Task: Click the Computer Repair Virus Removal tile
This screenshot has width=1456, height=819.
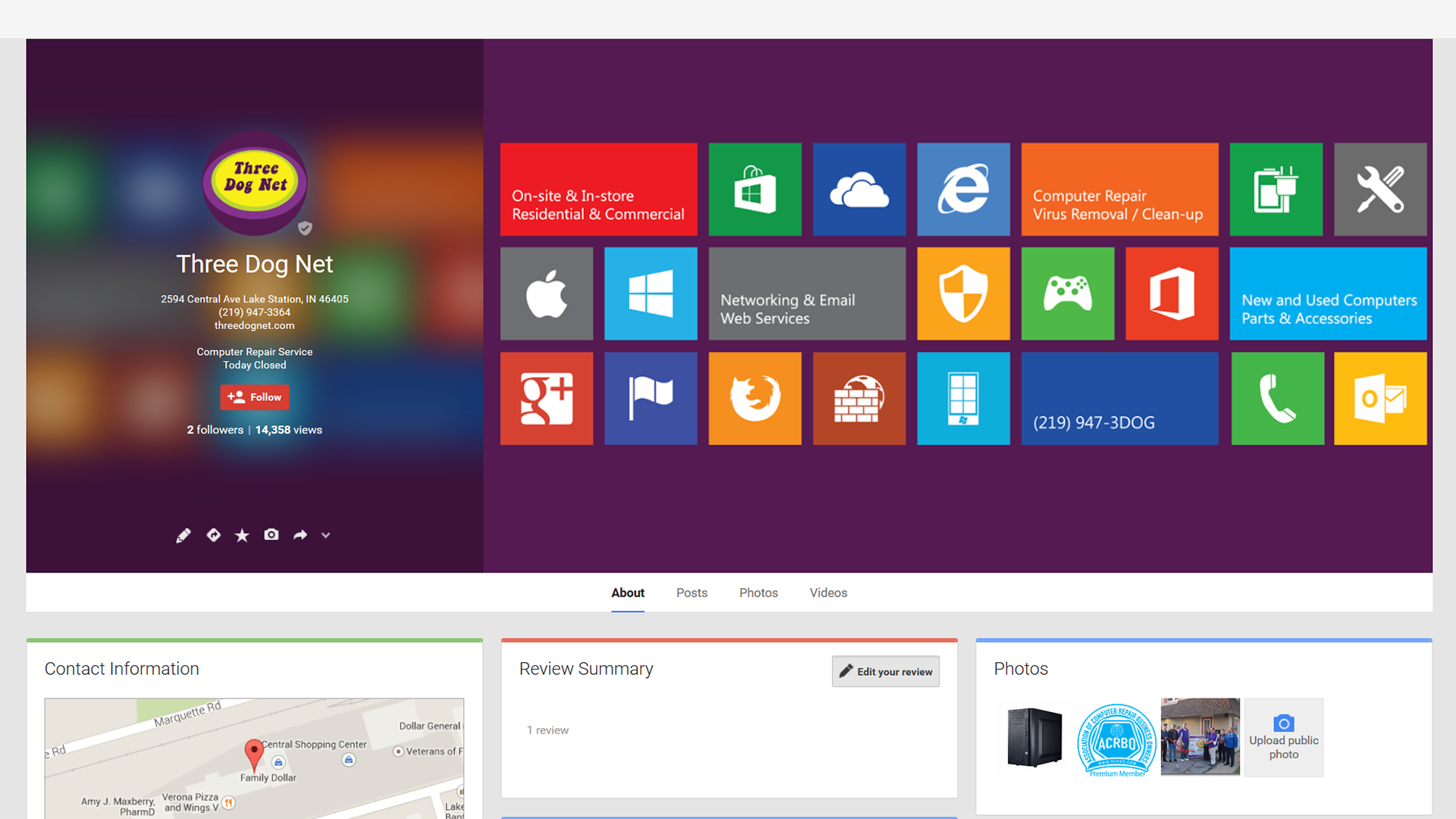Action: (1120, 190)
